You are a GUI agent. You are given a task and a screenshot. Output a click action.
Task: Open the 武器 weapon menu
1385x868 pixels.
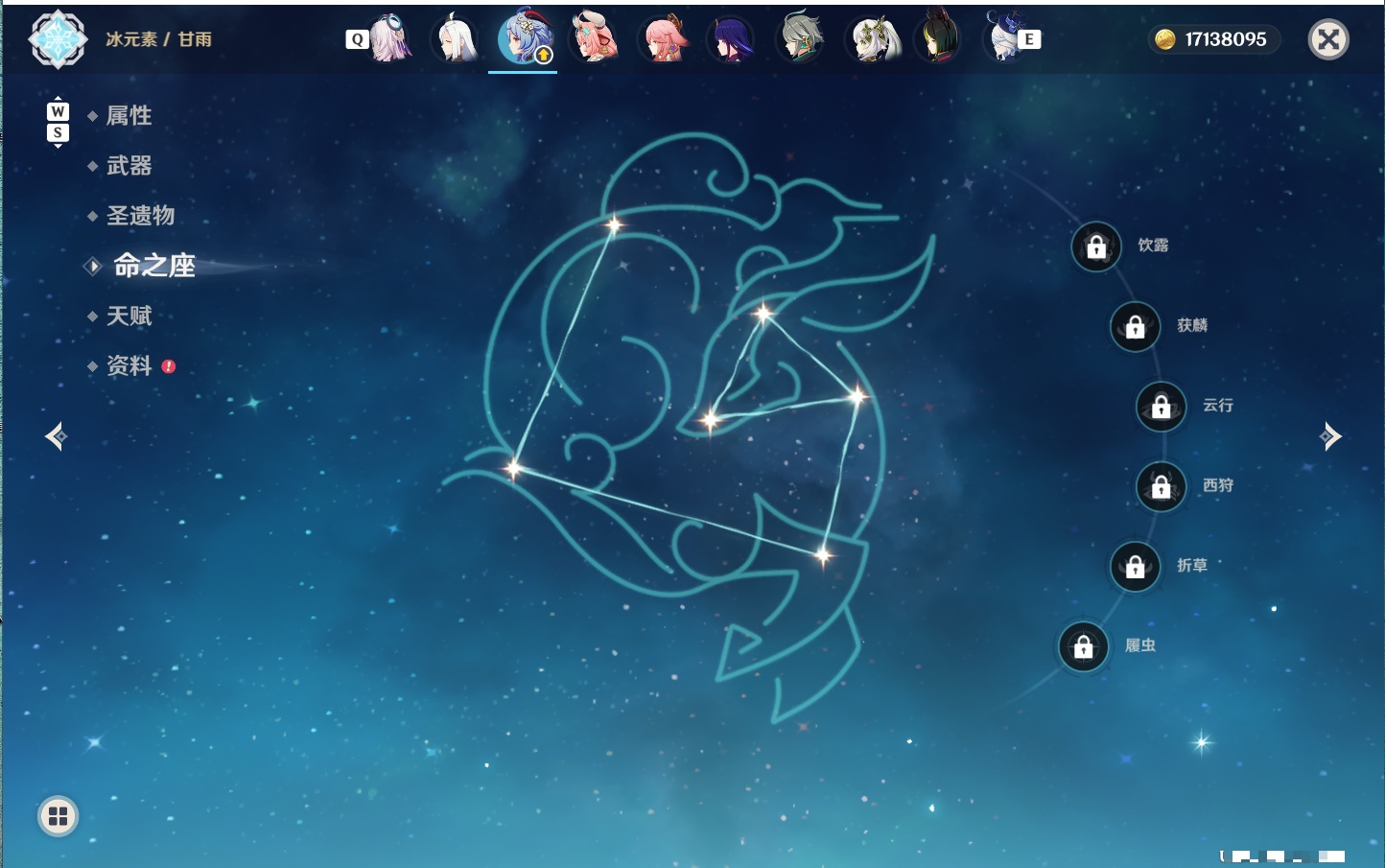point(129,166)
